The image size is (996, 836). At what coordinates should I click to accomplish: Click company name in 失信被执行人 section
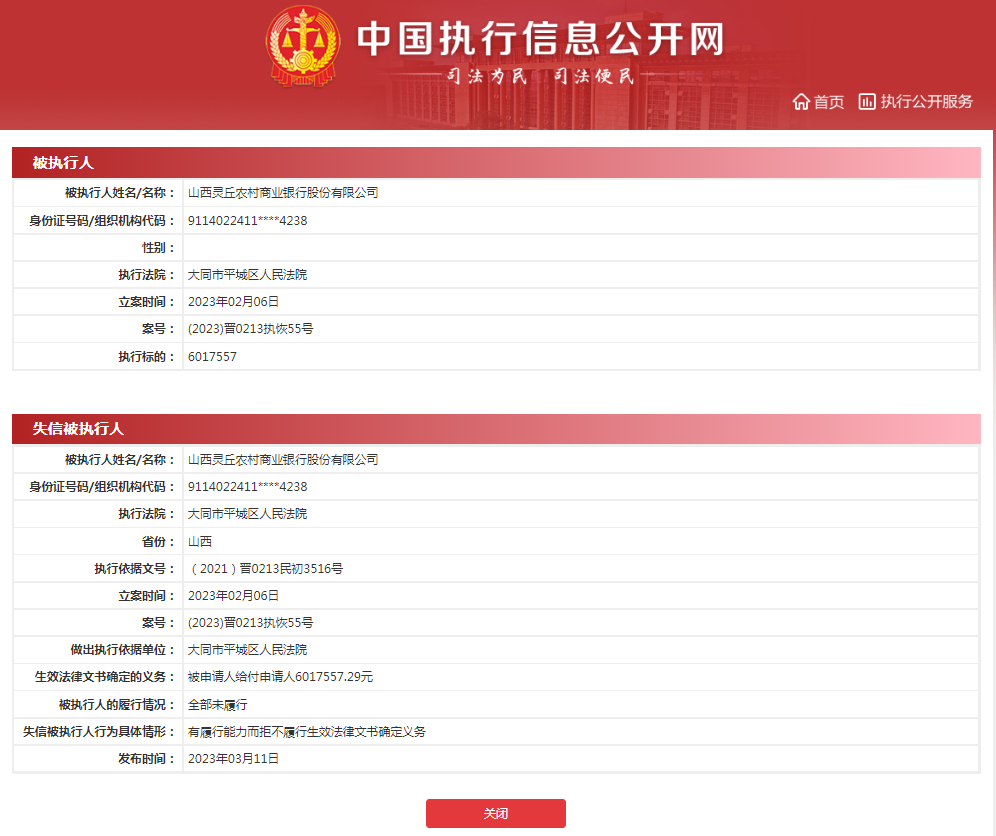tap(283, 459)
